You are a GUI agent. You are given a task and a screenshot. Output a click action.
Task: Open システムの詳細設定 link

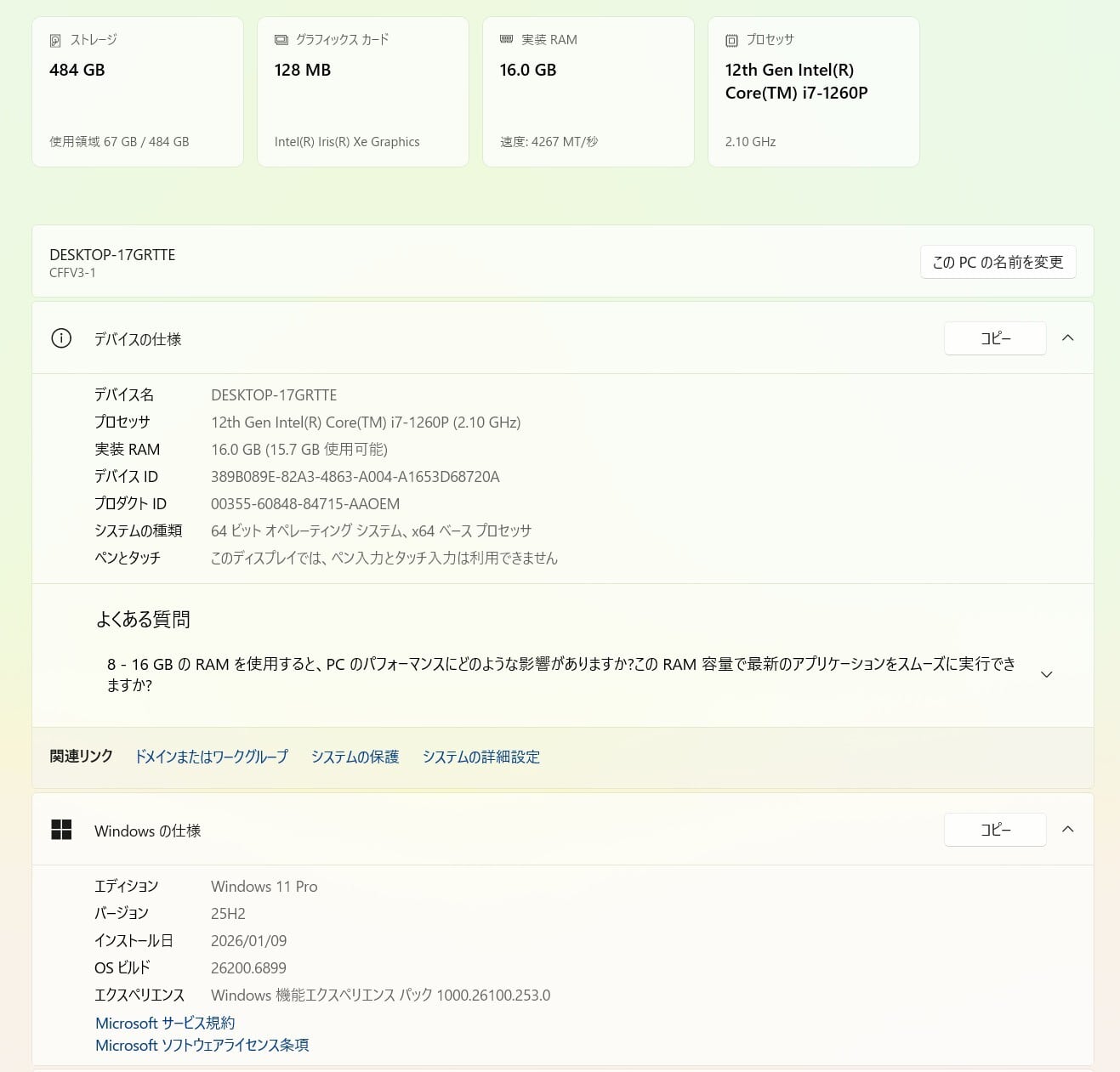point(481,757)
